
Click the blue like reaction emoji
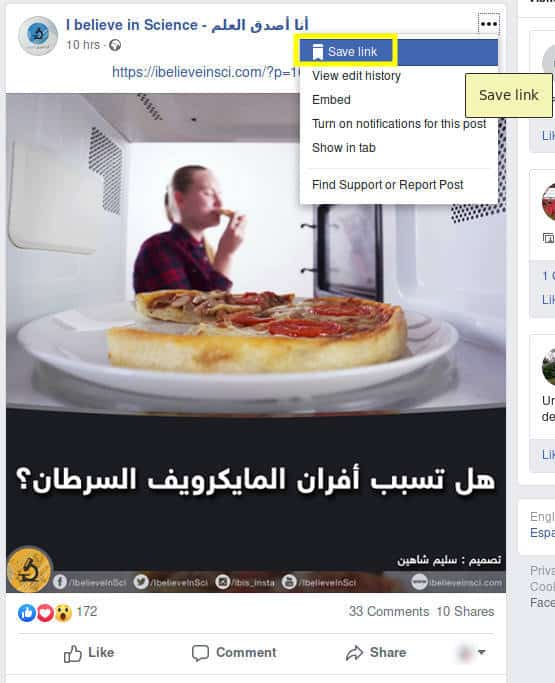coord(27,612)
